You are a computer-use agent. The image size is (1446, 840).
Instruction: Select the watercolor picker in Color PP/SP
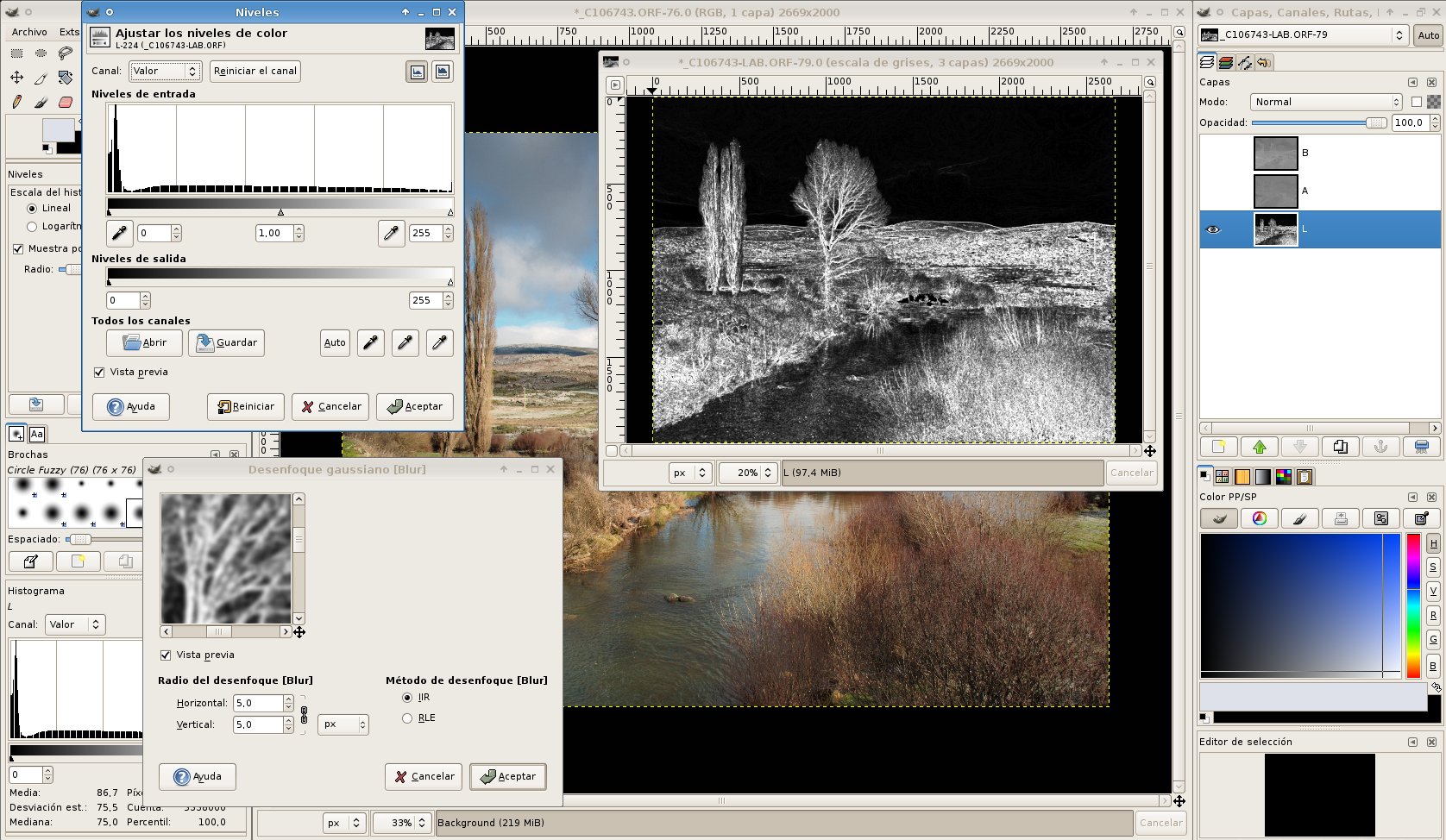point(1300,518)
